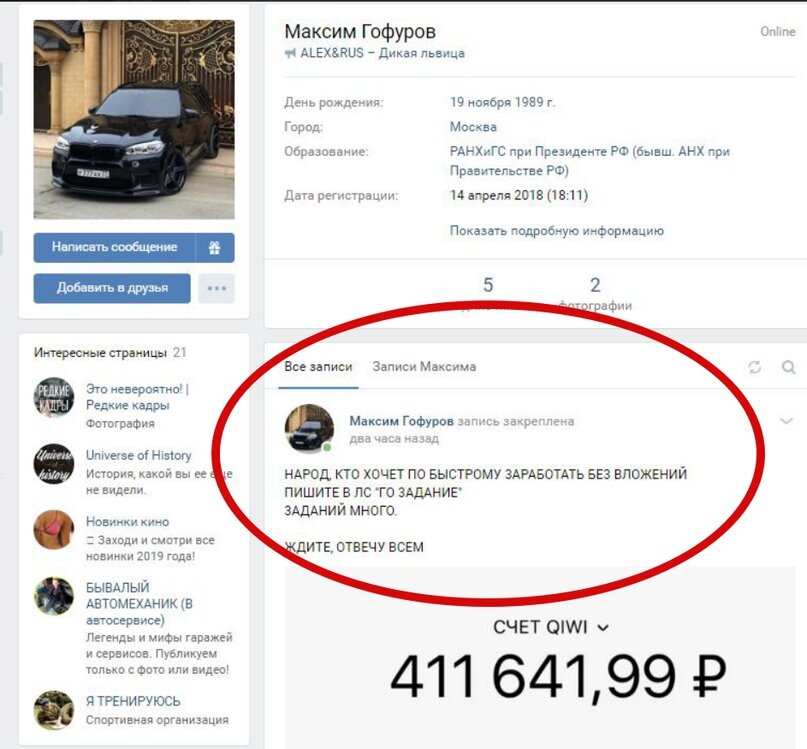Send a gift via gift icon button

pos(215,248)
